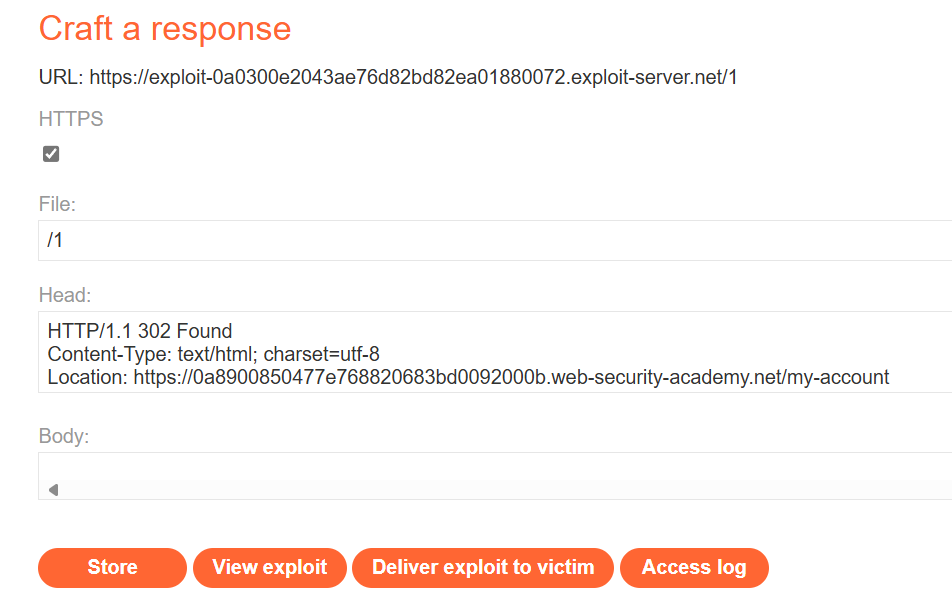Click the HTTPS label text

71,119
